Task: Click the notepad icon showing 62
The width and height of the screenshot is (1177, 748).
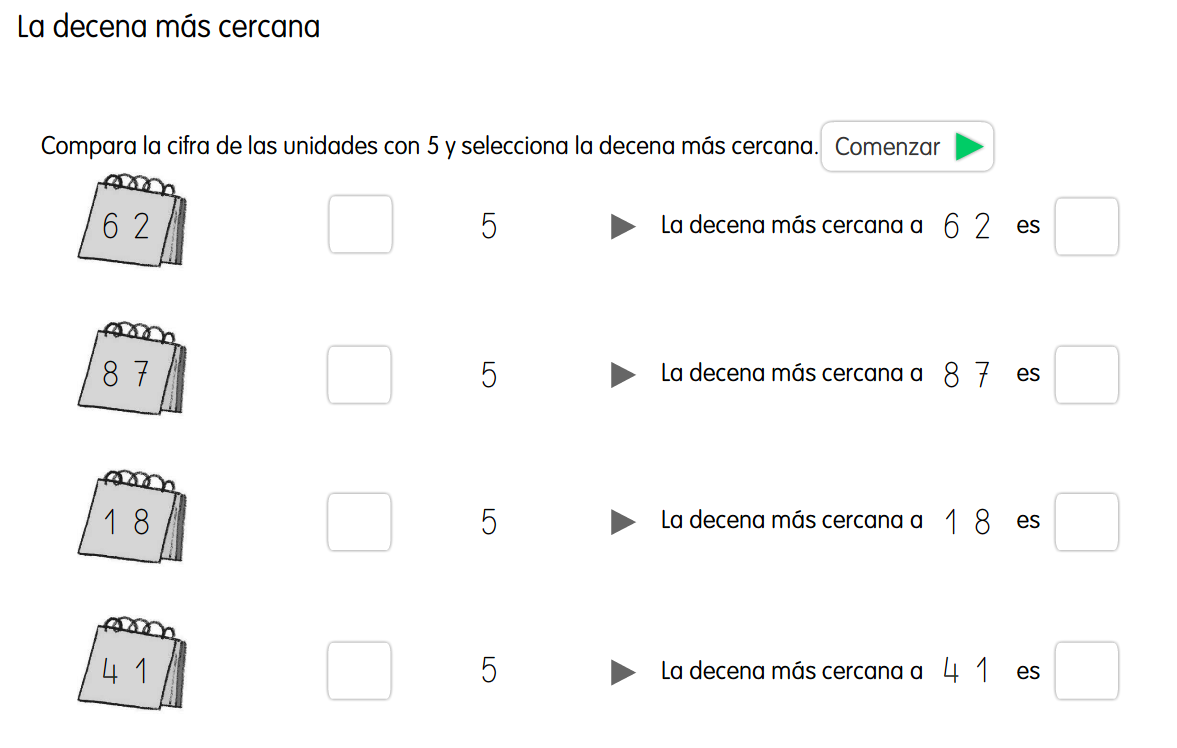Action: click(131, 224)
